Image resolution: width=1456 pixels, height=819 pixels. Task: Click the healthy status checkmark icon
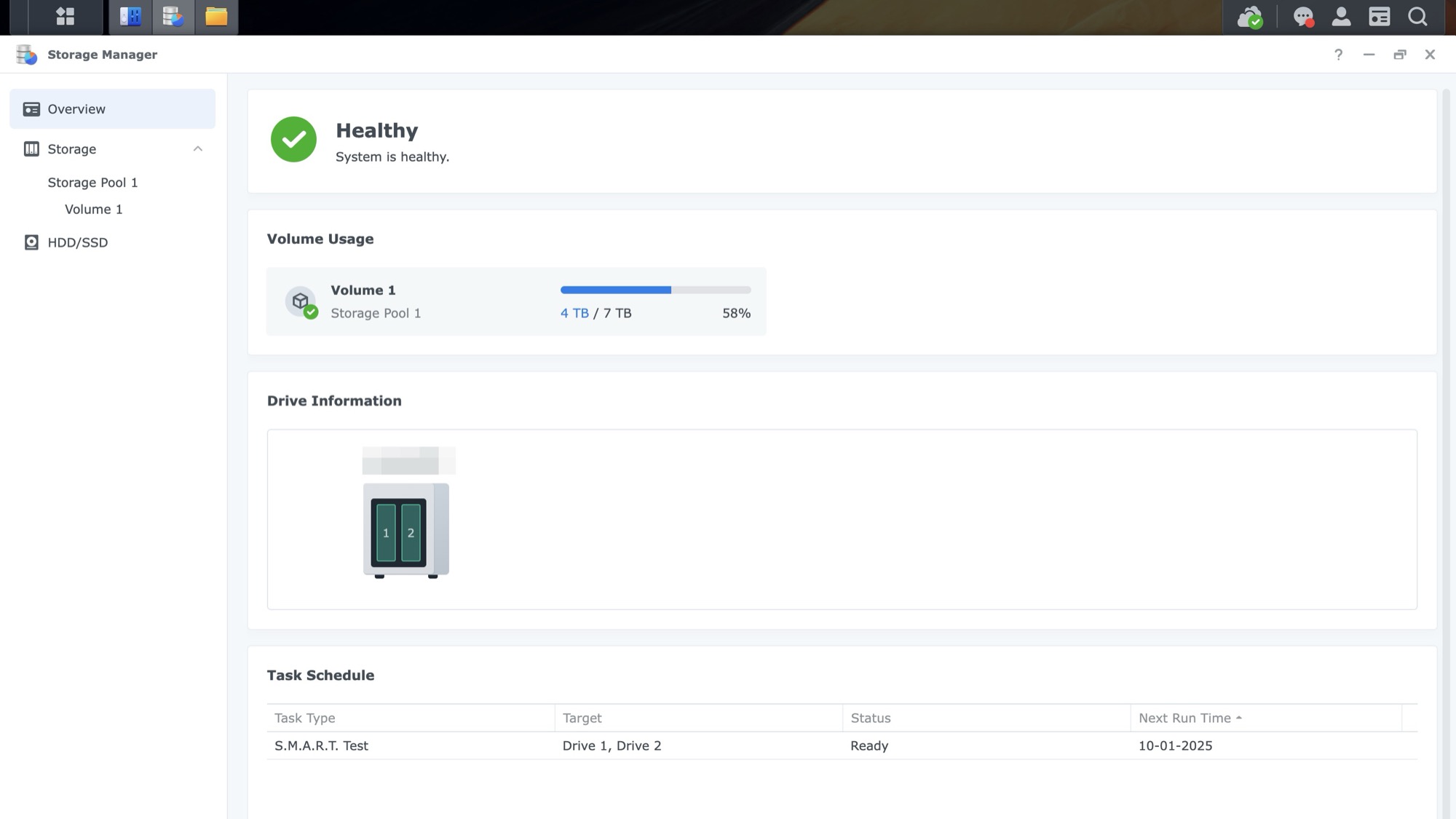(293, 139)
